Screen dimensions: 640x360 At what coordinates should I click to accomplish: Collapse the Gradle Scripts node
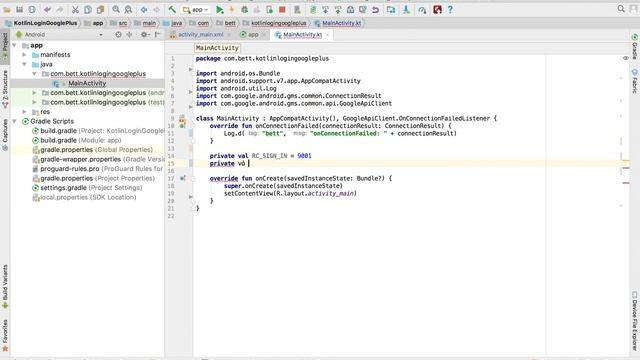click(15, 121)
